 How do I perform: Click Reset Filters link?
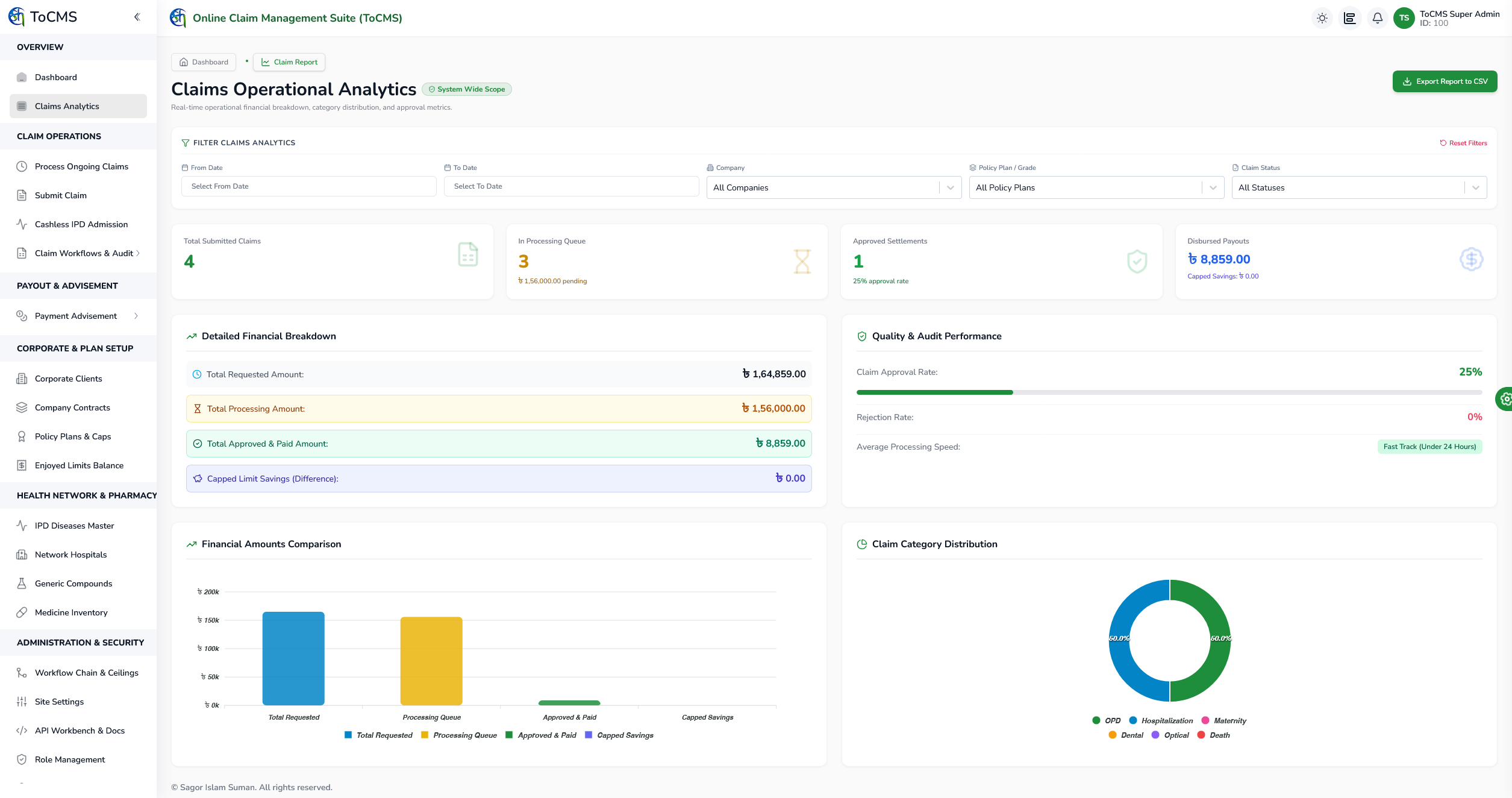point(1463,143)
